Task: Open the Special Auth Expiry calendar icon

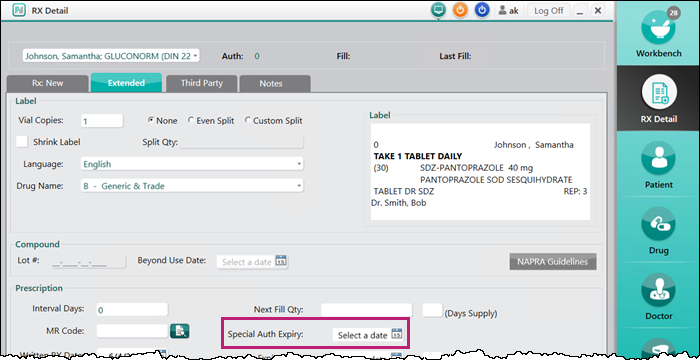Action: [396, 334]
